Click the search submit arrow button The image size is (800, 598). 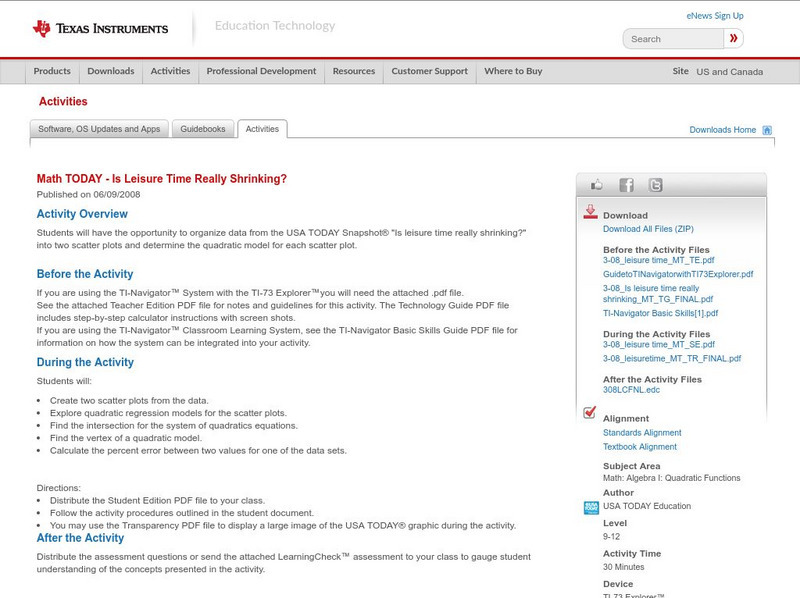(733, 38)
